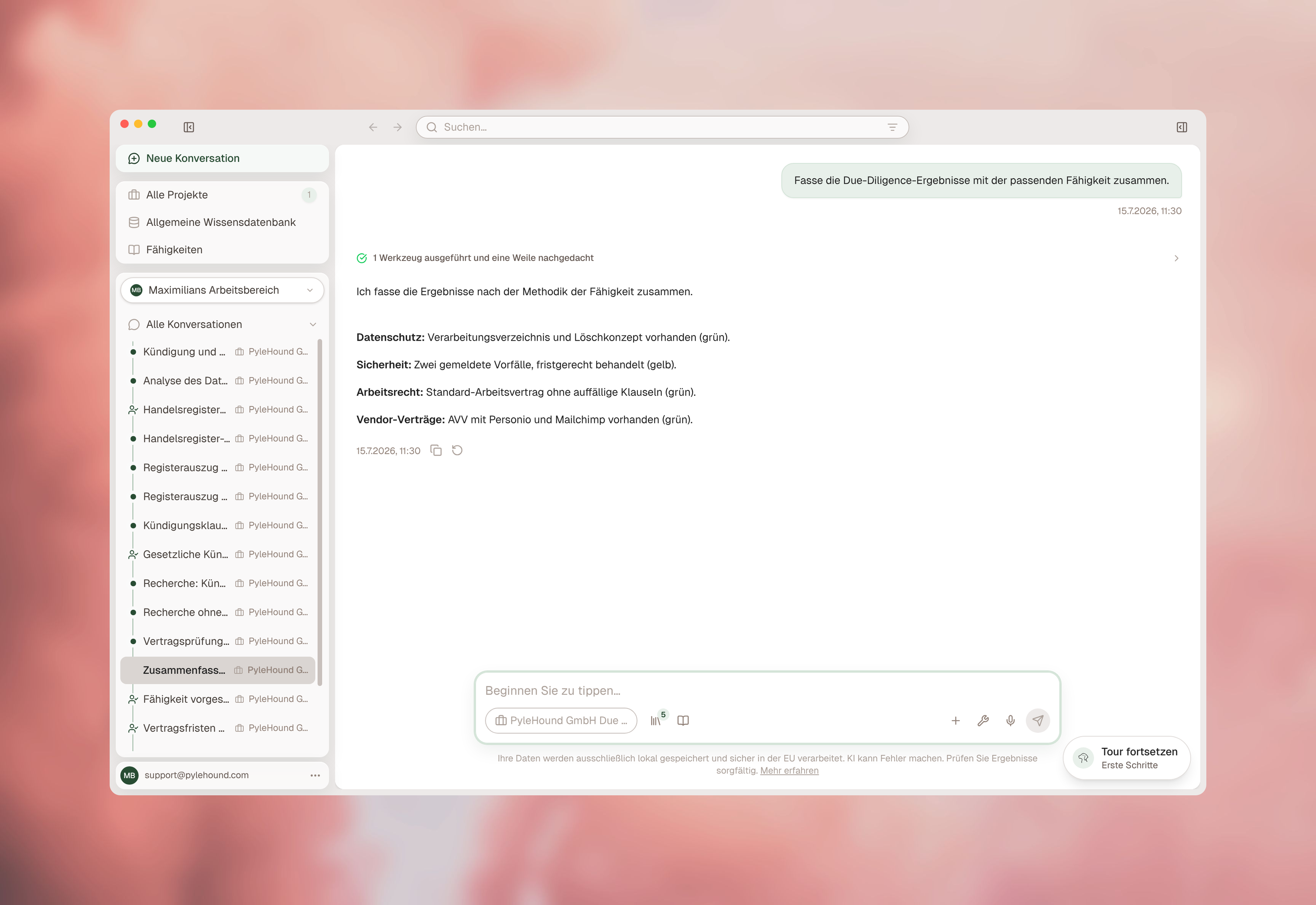Start a Neue Konversation
This screenshot has height=905, width=1316.
click(222, 158)
